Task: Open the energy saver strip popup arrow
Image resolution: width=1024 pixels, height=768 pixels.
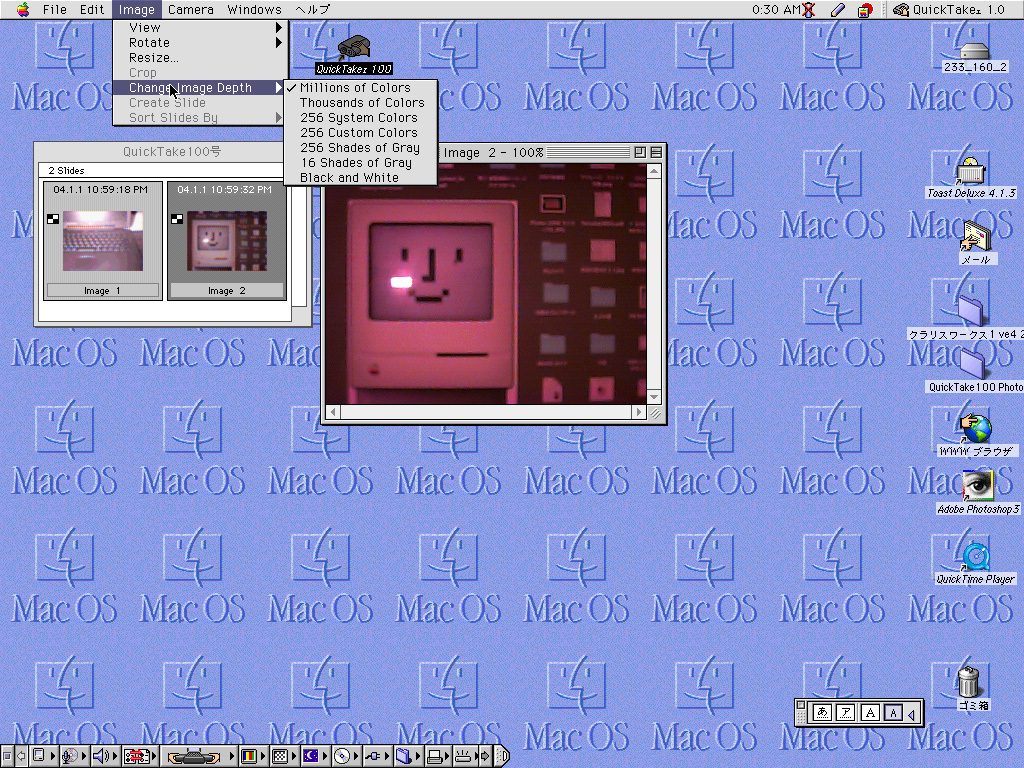Action: pyautogui.click(x=325, y=756)
